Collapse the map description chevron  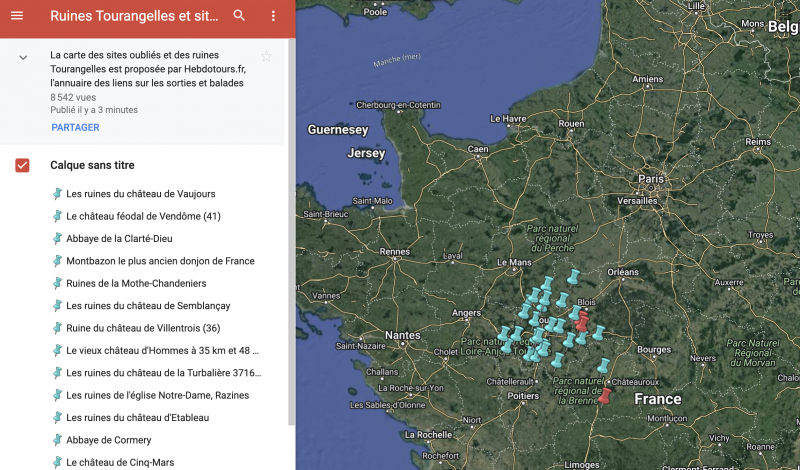[x=22, y=58]
